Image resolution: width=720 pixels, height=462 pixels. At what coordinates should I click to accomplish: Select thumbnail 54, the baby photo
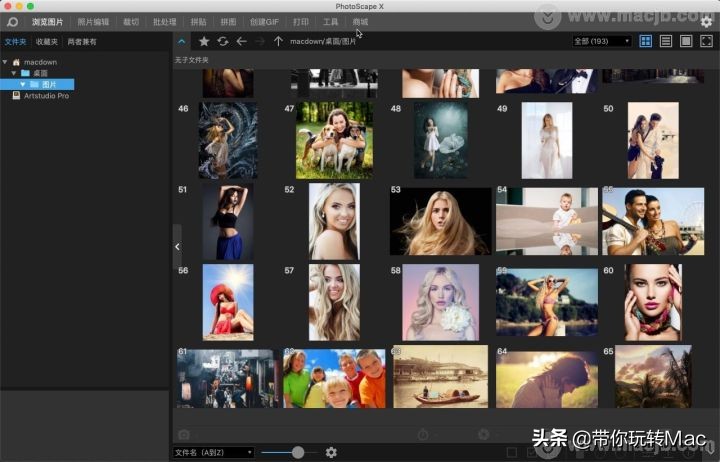tap(547, 221)
